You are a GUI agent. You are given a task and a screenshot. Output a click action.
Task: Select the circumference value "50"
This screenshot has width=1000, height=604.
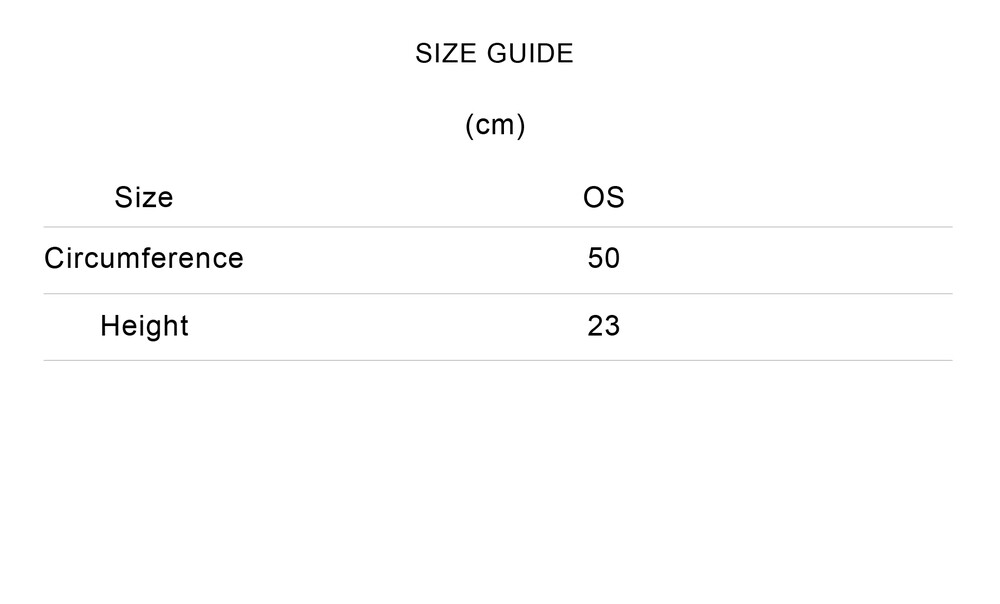coord(604,258)
